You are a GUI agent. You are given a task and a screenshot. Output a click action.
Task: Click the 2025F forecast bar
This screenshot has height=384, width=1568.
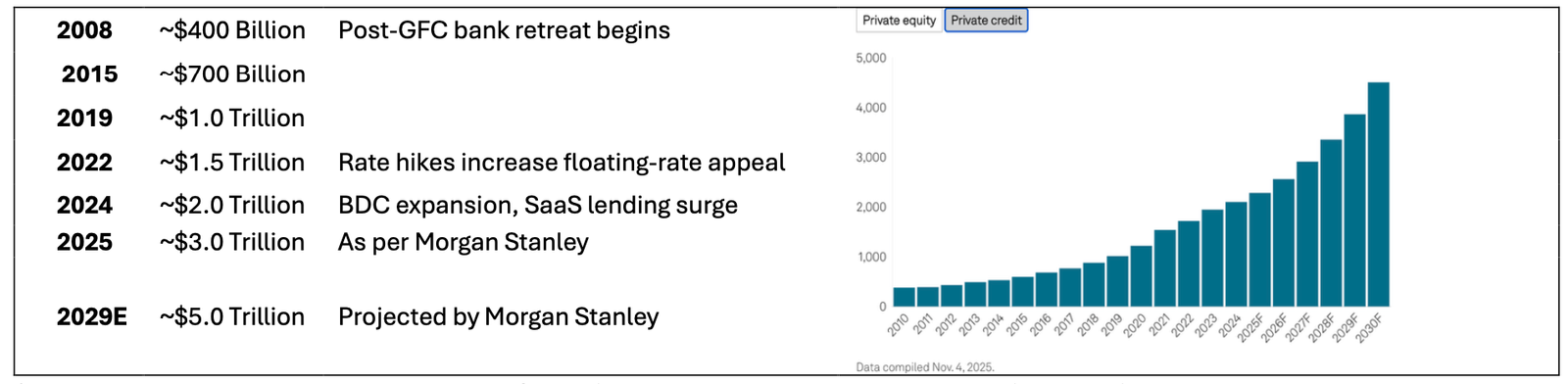click(1260, 250)
